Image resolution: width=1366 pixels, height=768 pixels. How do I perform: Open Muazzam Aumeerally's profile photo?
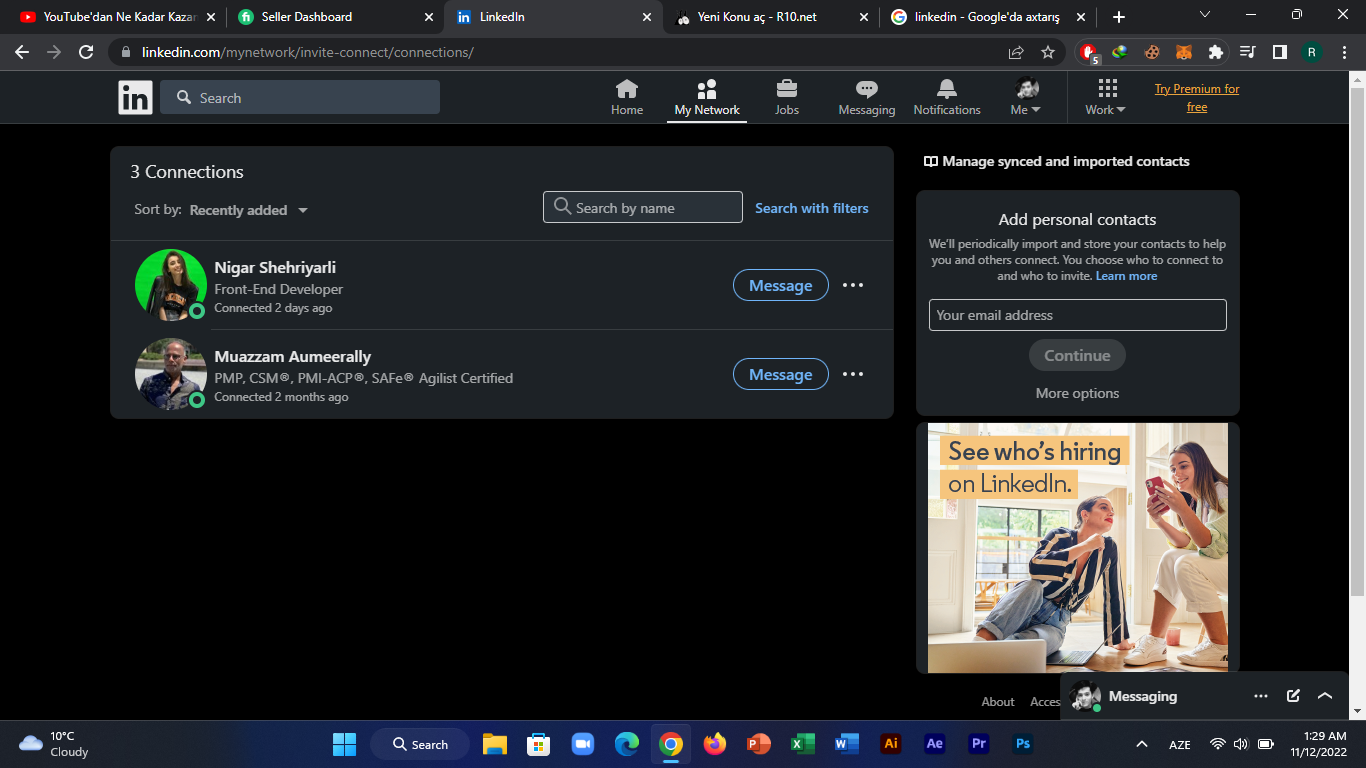pos(171,374)
